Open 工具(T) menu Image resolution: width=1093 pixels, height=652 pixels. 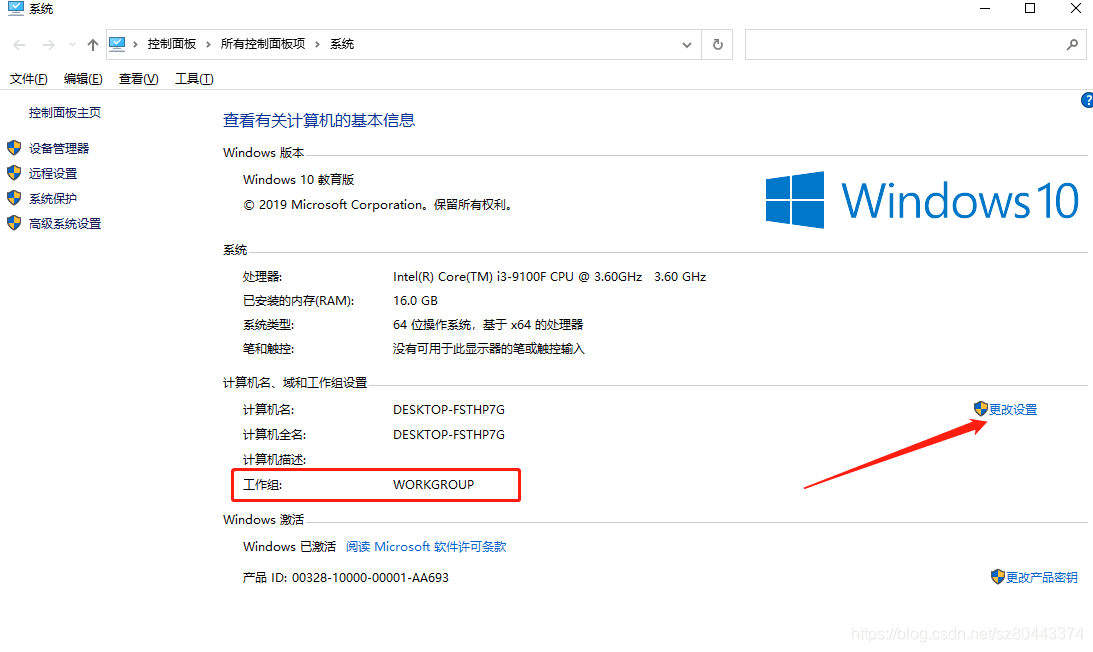point(194,79)
